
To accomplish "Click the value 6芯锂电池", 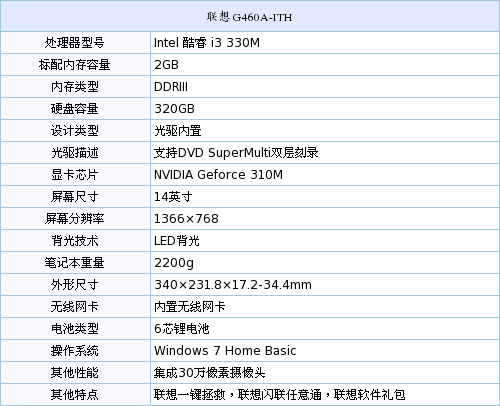I will click(x=182, y=329).
